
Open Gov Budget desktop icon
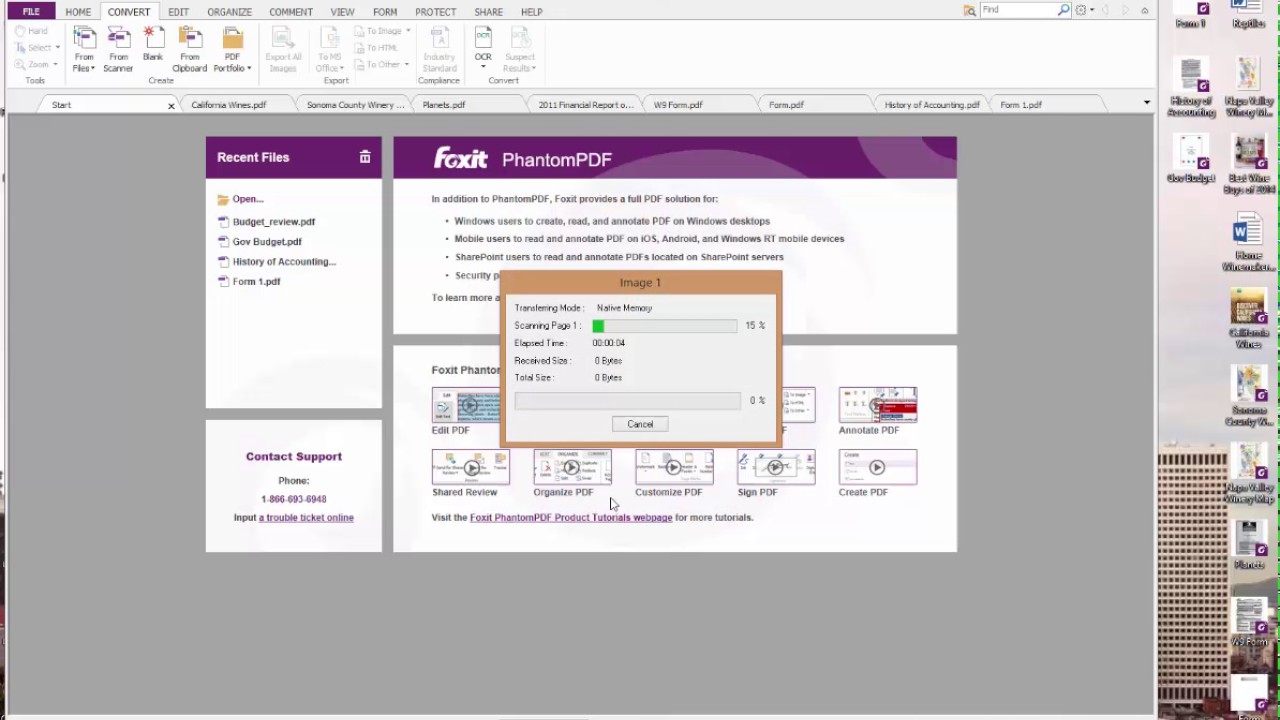click(x=1191, y=160)
